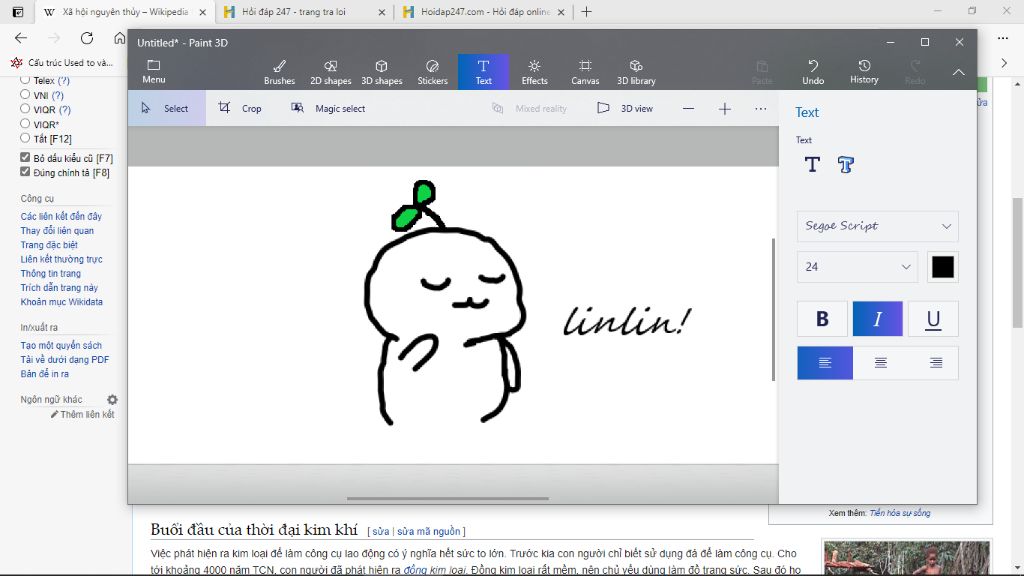Open the Paint 3D Menu folder icon
The height and width of the screenshot is (576, 1024).
coord(153,71)
